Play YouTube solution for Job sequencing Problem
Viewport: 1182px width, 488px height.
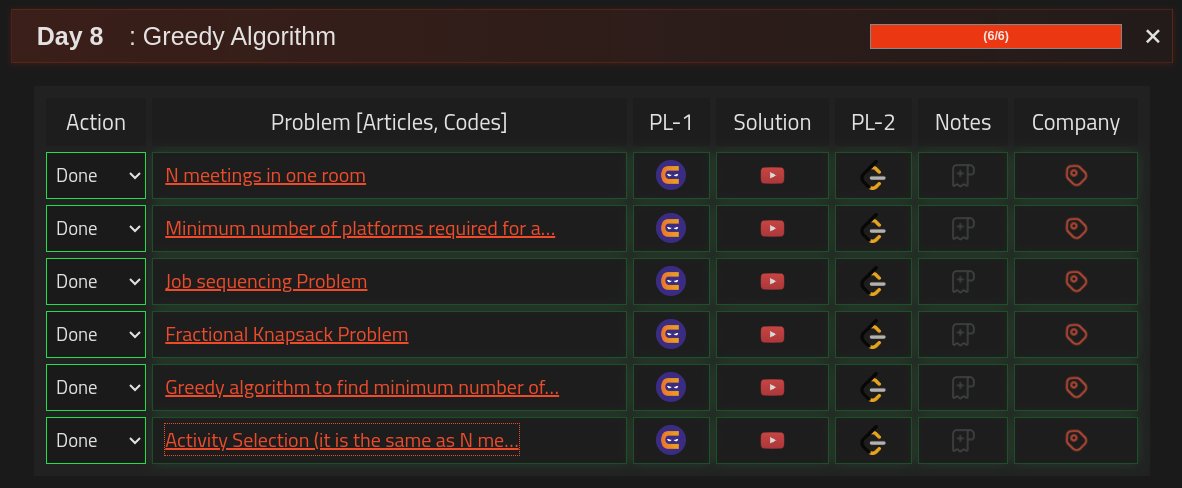pyautogui.click(x=772, y=281)
